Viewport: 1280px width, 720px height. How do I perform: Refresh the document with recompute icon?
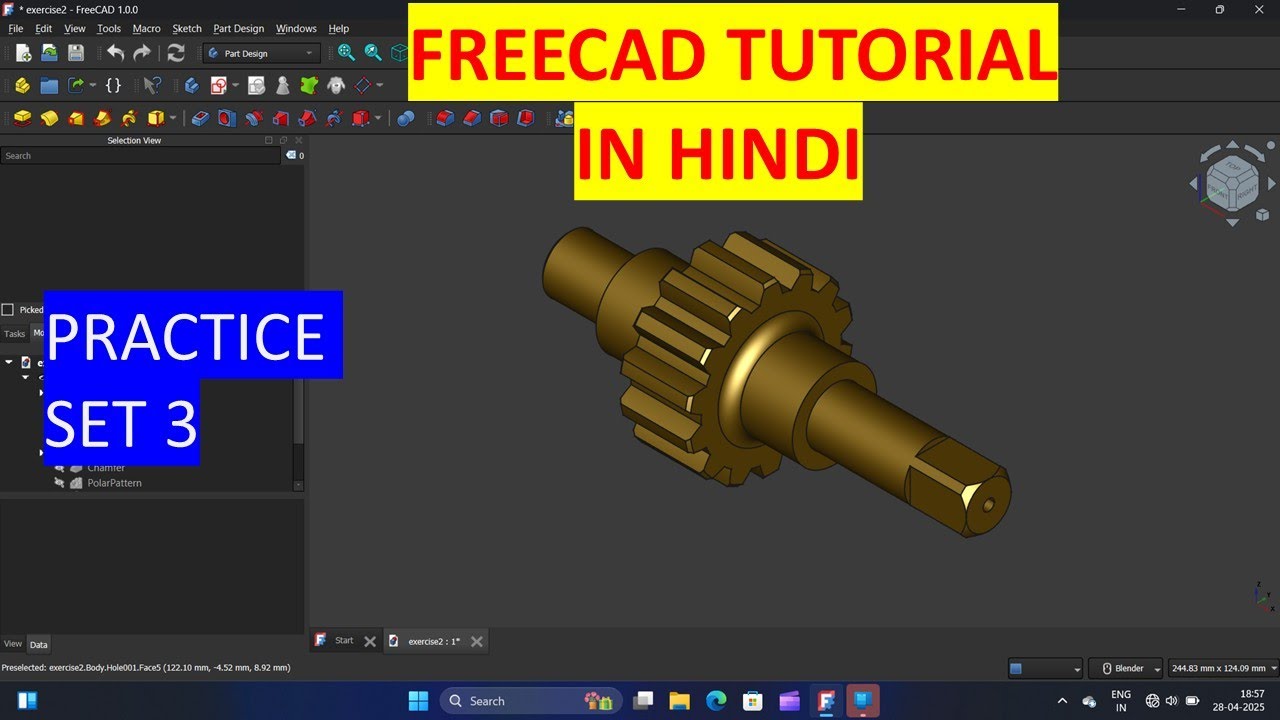point(176,53)
